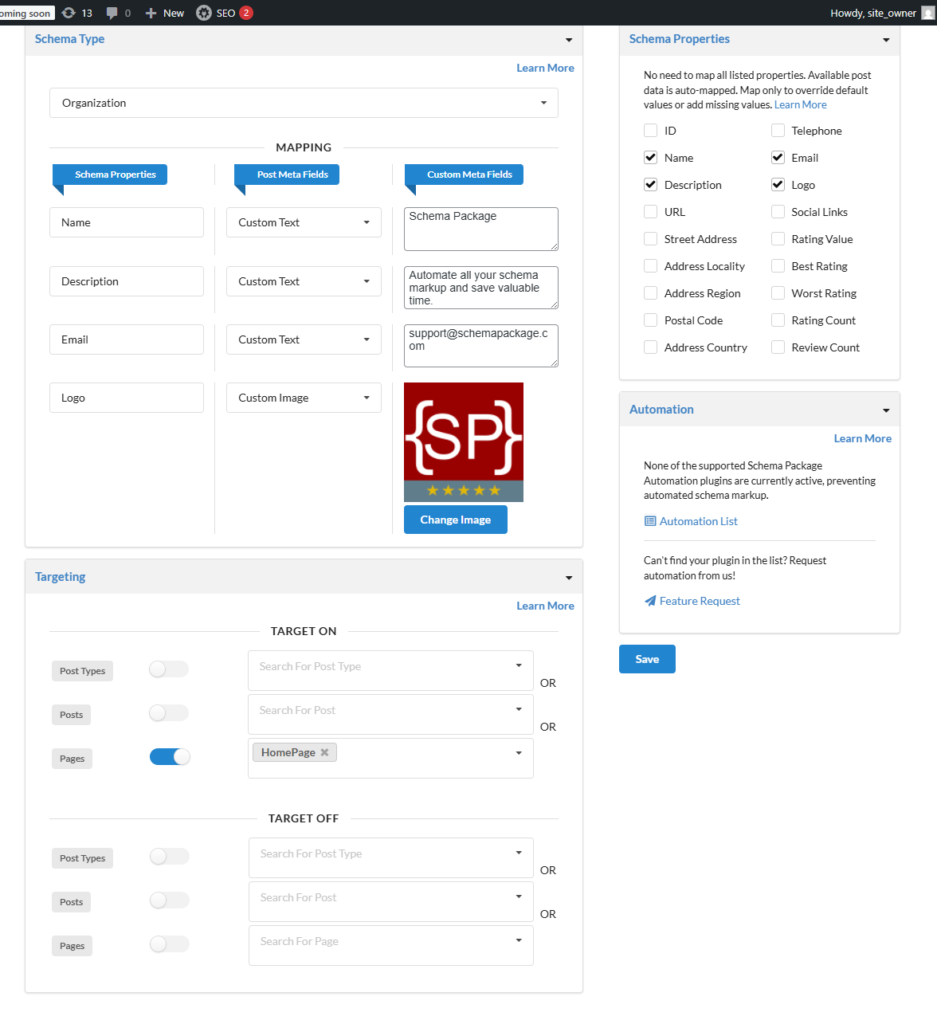
Task: Open the Organization schema type dropdown
Action: coord(304,103)
